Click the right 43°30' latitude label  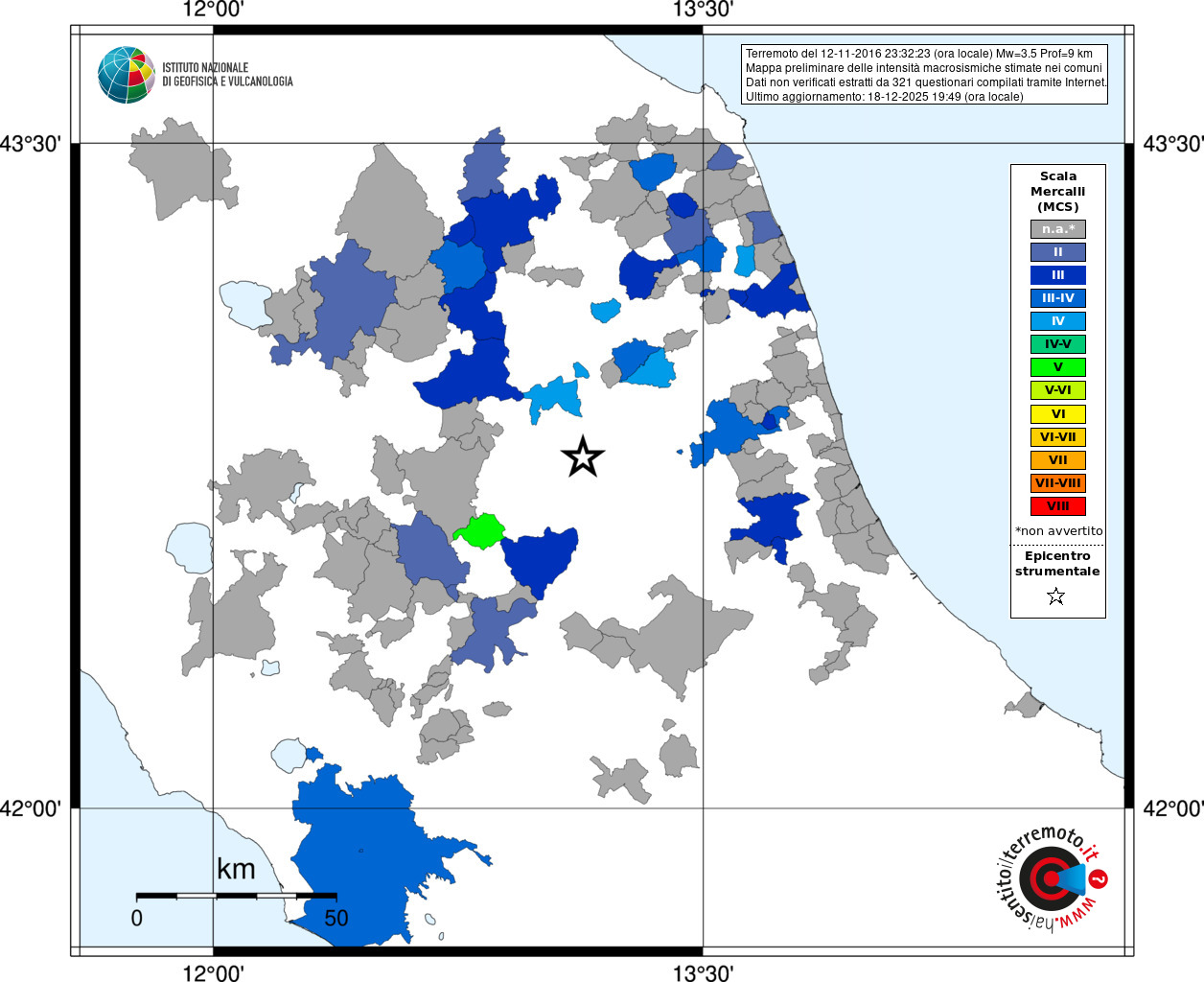(x=1173, y=144)
